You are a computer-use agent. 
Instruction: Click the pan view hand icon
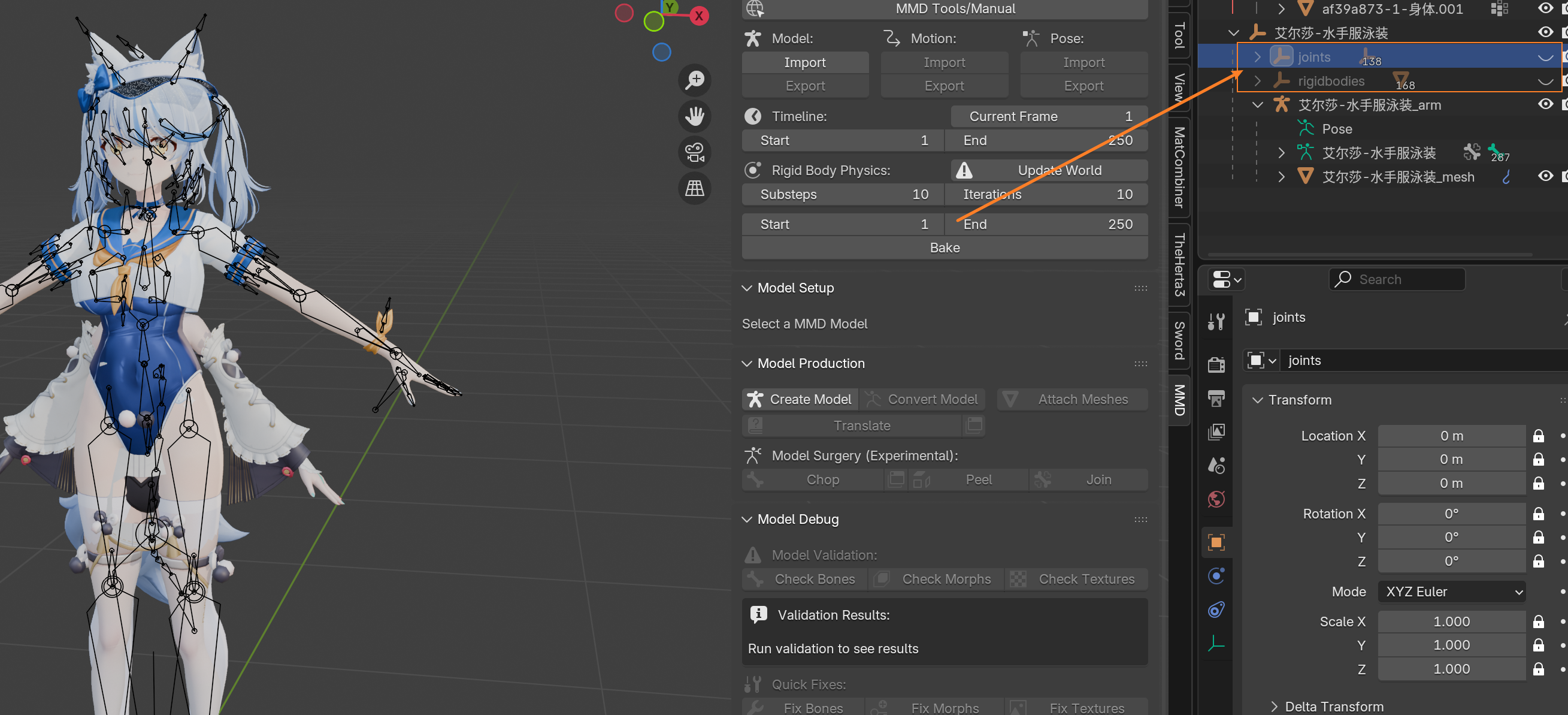(x=695, y=116)
